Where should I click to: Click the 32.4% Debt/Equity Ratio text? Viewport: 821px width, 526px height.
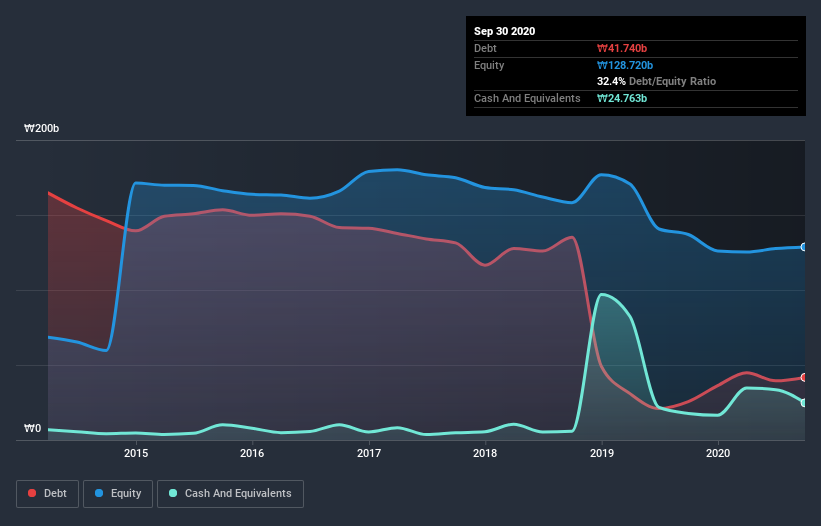(656, 81)
